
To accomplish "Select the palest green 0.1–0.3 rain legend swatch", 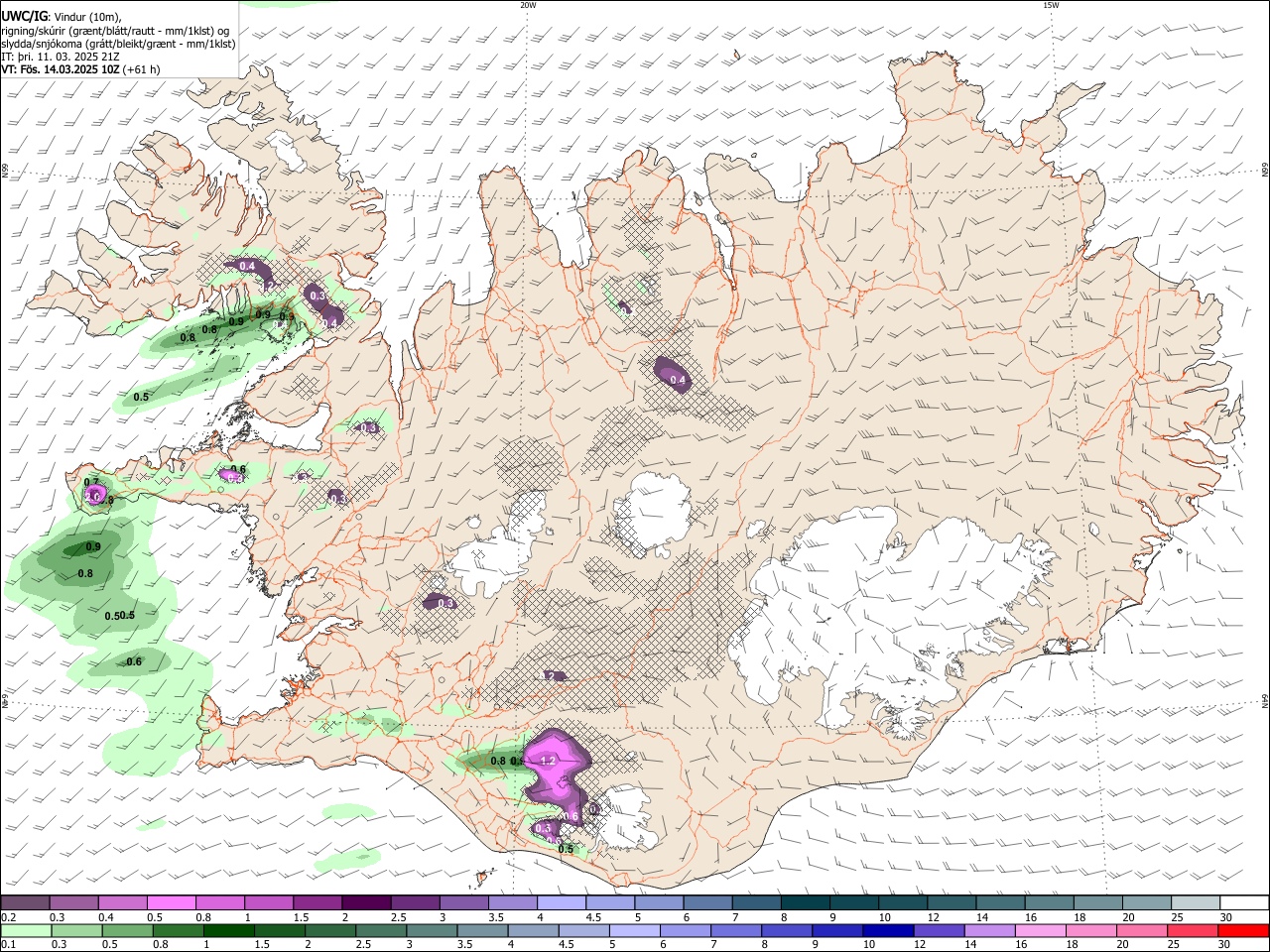I will coord(28,931).
